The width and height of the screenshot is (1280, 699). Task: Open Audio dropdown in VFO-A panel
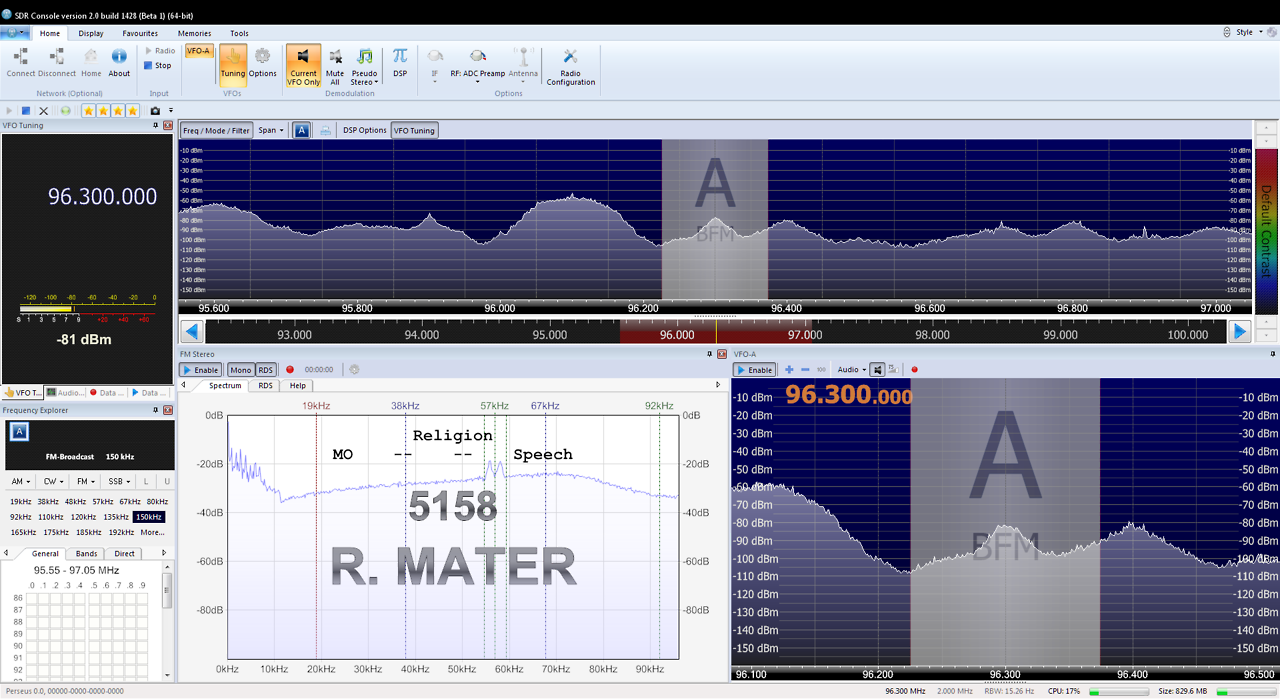[851, 370]
